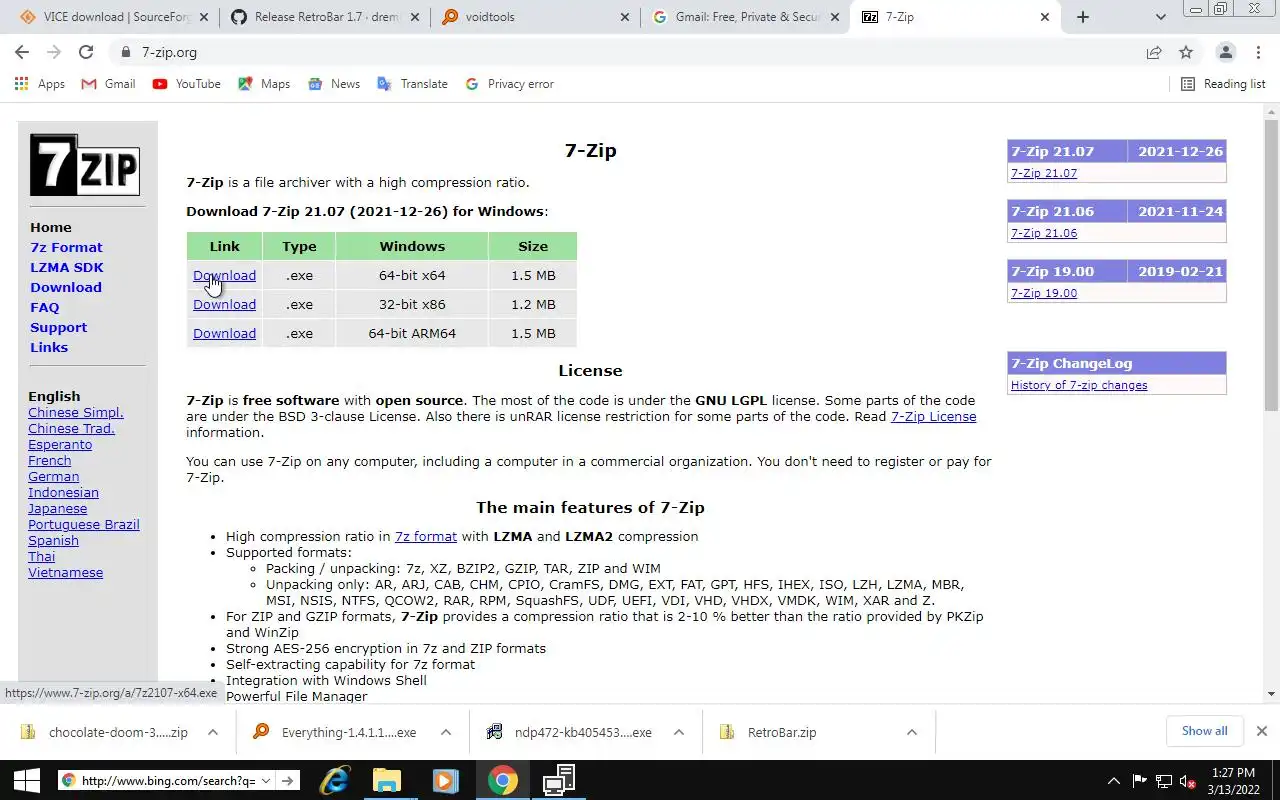Switch to voidtools tab
The width and height of the screenshot is (1280, 800).
(x=535, y=17)
